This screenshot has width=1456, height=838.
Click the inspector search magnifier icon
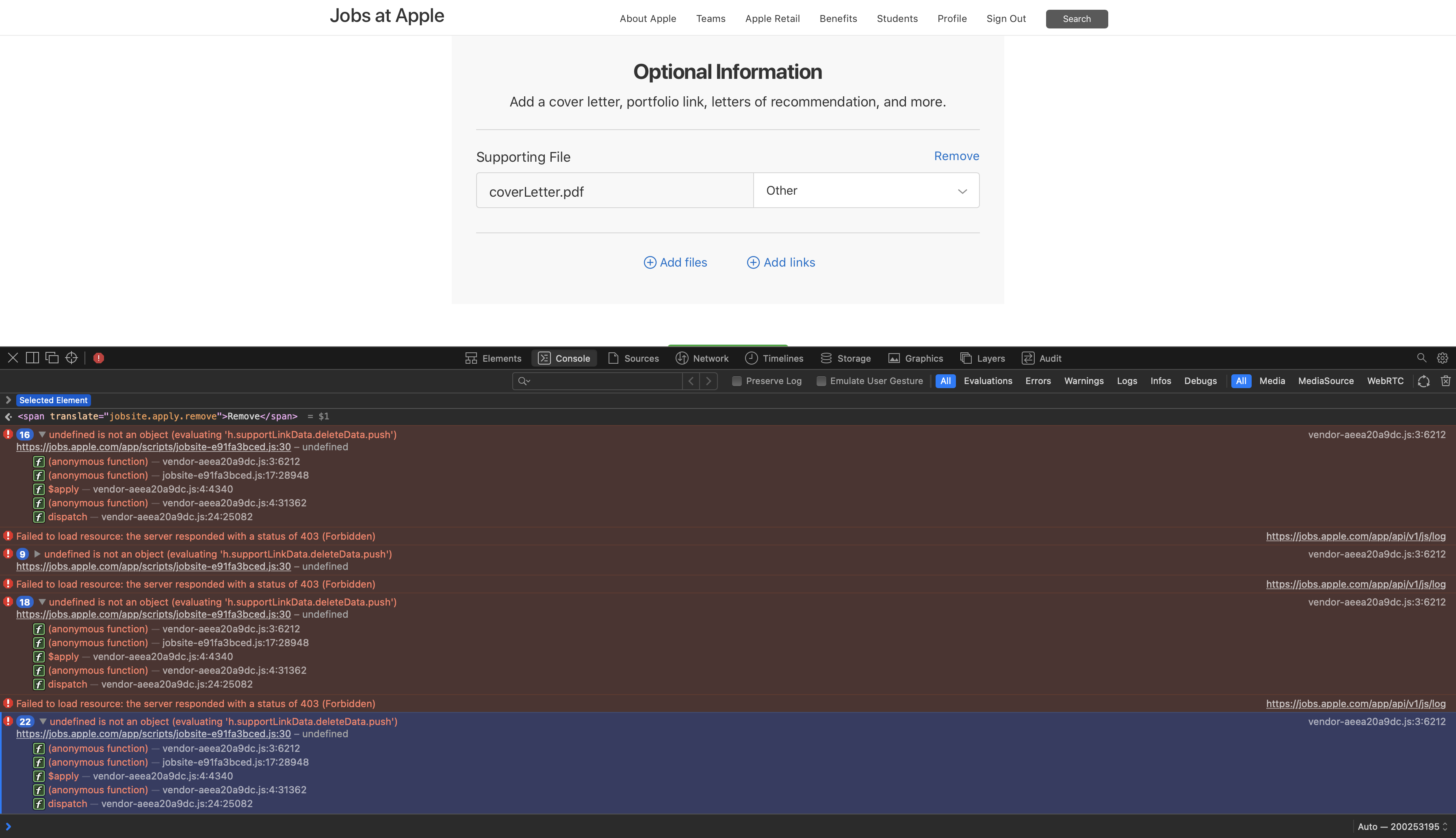click(1421, 358)
